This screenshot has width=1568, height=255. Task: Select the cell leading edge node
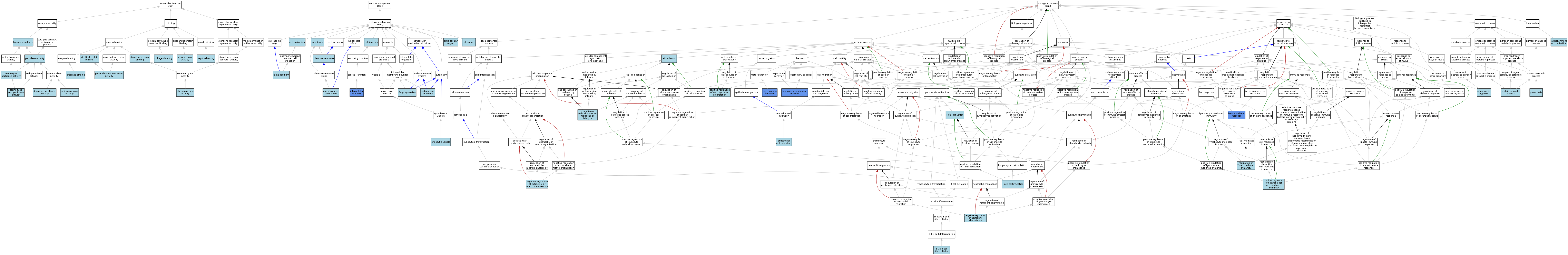point(275,42)
